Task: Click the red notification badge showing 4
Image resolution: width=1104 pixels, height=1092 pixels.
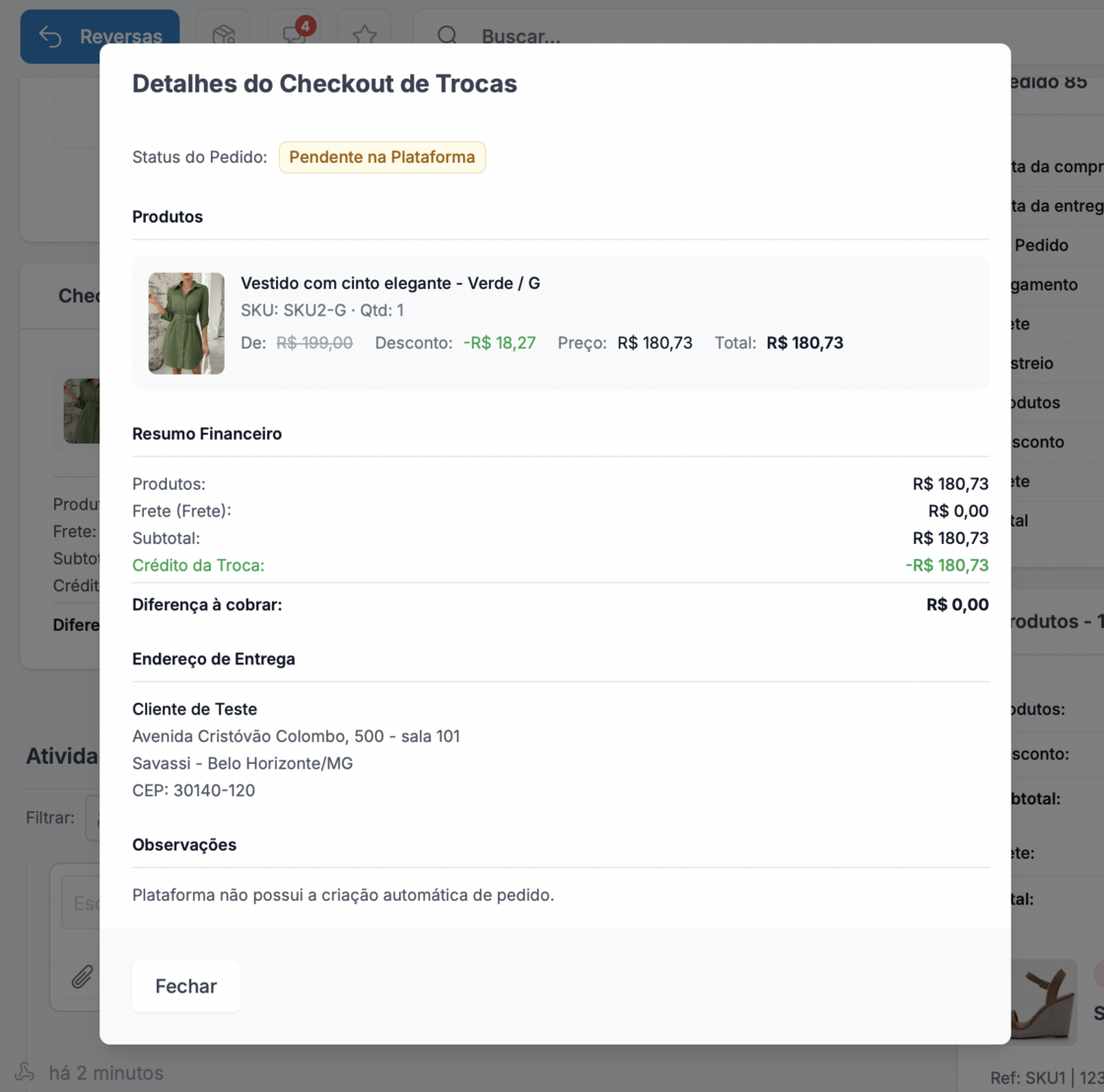Action: (306, 25)
